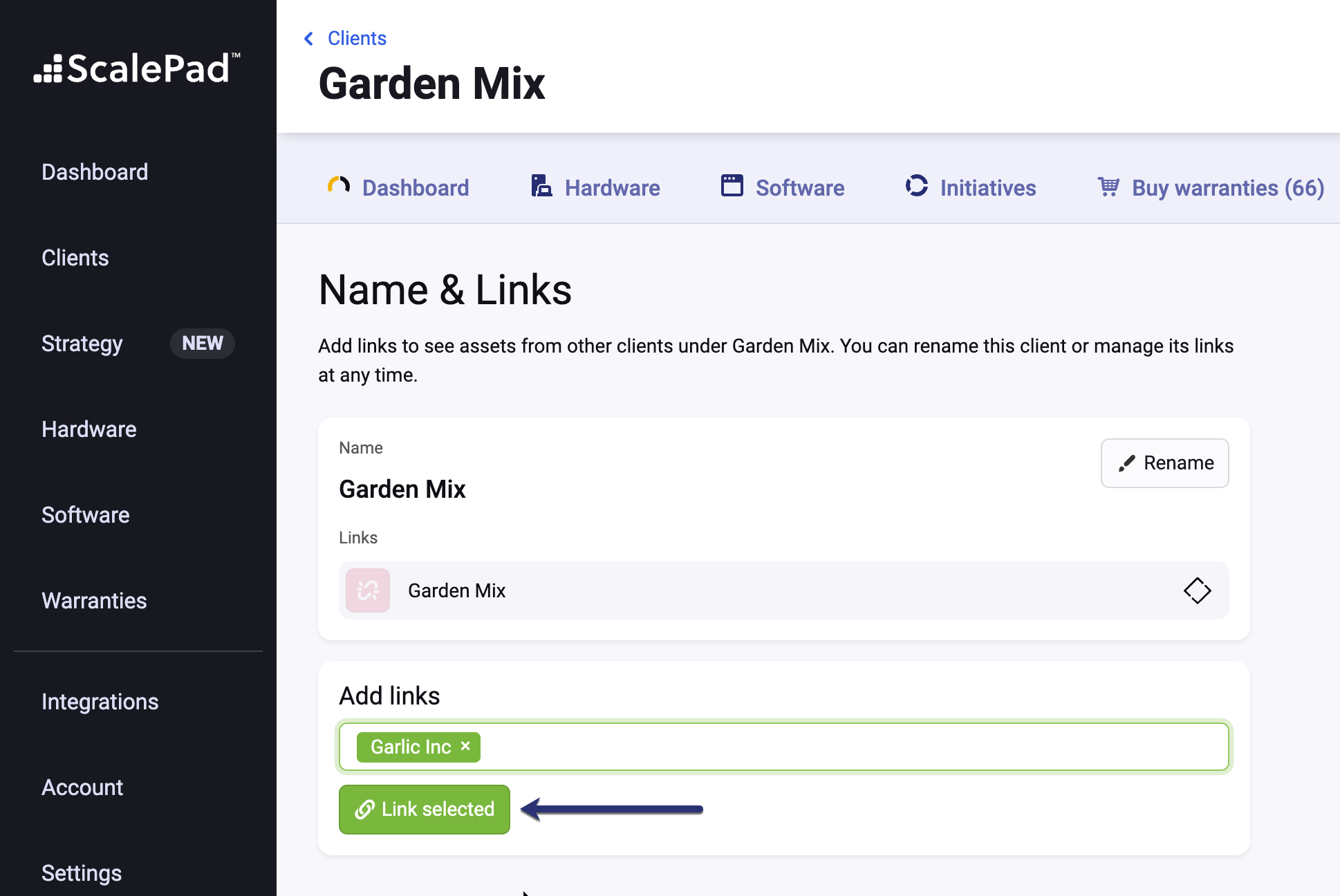Click the Link selected button
The width and height of the screenshot is (1340, 896).
425,810
